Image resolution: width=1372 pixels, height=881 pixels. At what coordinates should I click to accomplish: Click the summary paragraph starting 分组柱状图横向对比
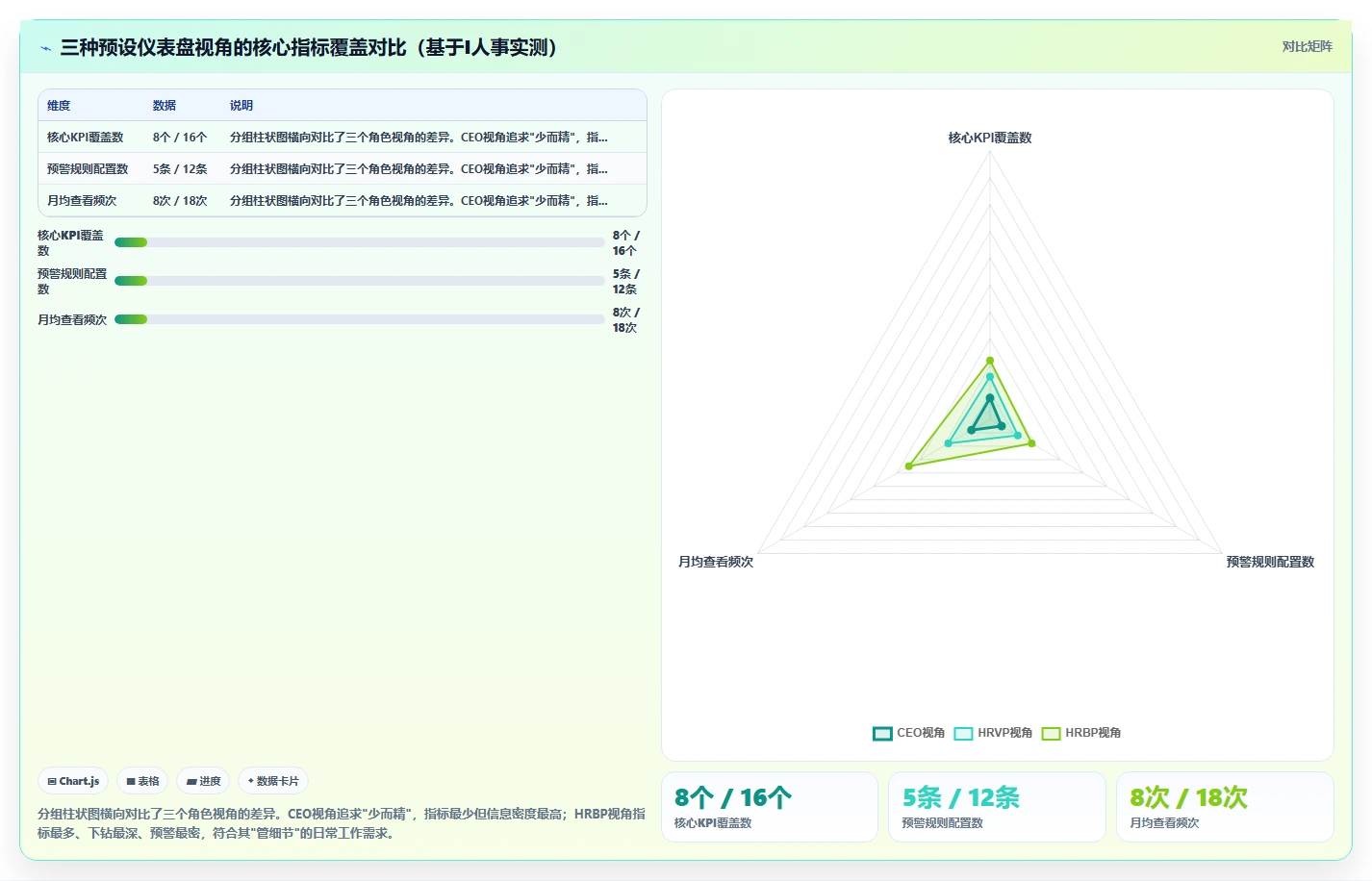pyautogui.click(x=342, y=823)
